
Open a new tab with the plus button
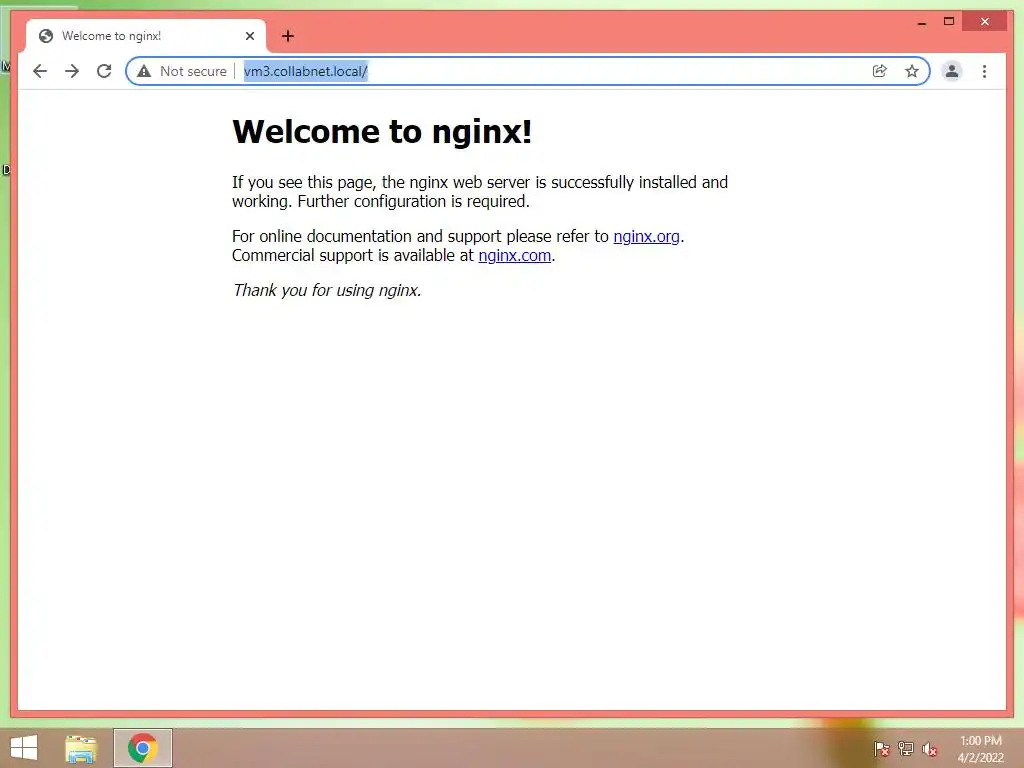click(287, 36)
